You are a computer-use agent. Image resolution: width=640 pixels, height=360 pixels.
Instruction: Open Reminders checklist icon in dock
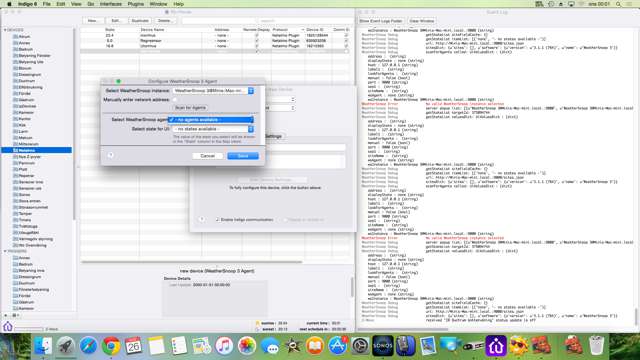click(x=178, y=346)
